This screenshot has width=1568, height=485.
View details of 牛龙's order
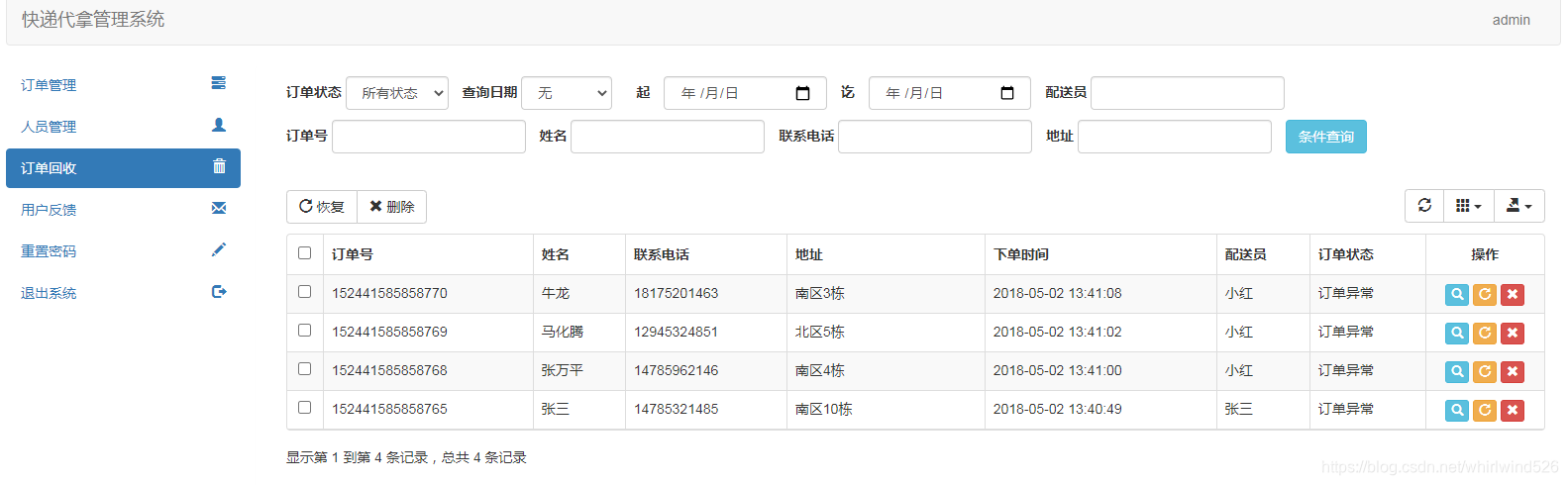(x=1457, y=295)
